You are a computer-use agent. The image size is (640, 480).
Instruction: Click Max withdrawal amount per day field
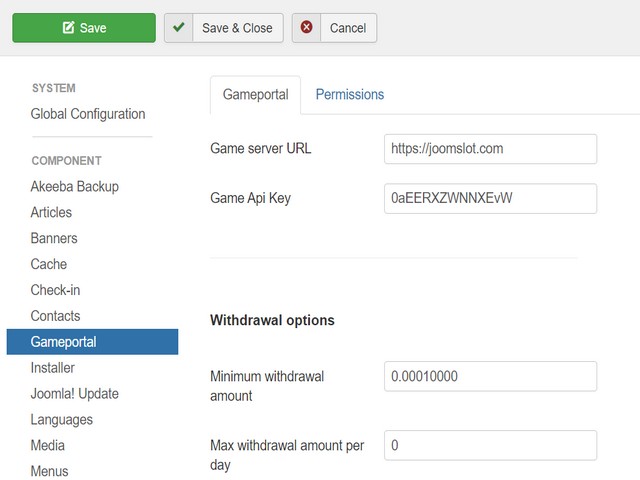(490, 445)
